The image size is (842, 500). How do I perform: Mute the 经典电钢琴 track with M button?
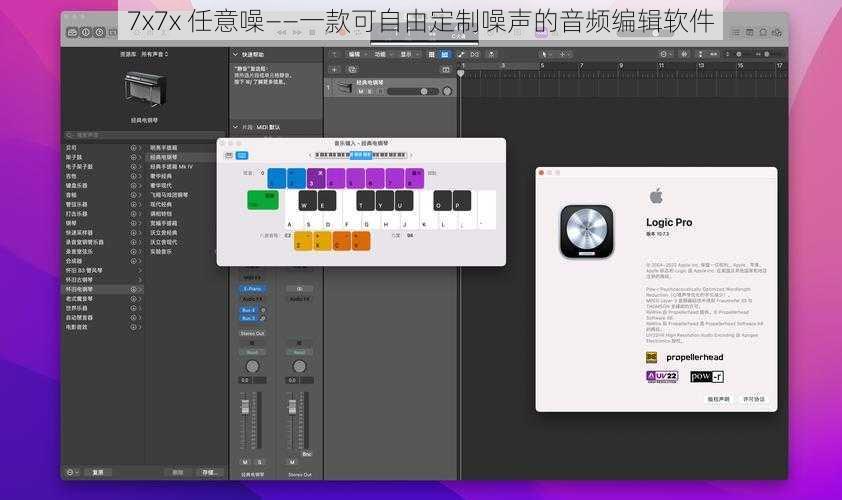coord(361,92)
